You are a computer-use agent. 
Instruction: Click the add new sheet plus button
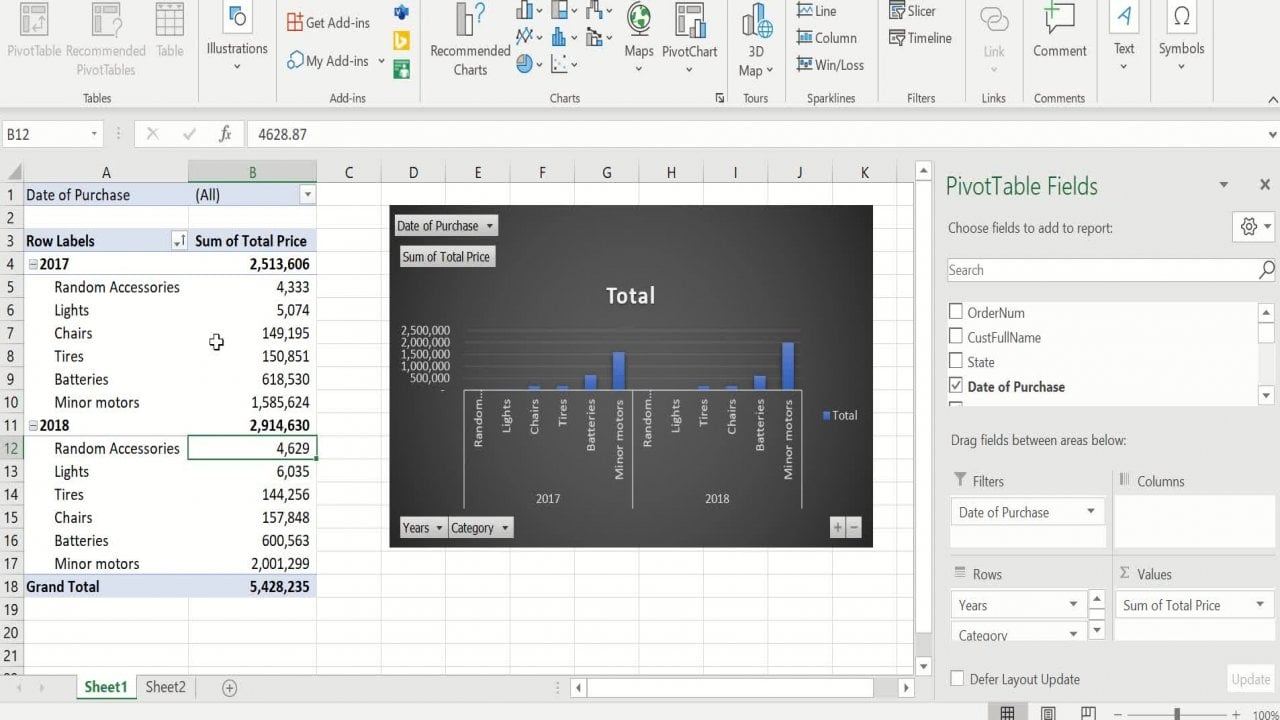pos(229,688)
